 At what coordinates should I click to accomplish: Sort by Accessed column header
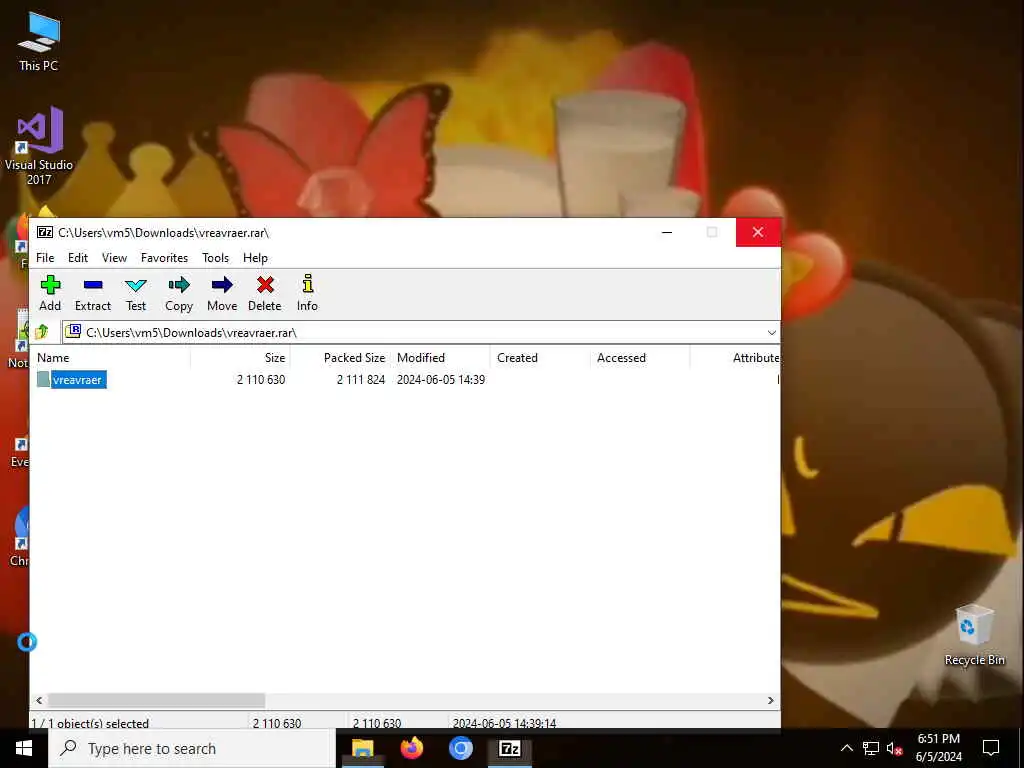pyautogui.click(x=640, y=358)
